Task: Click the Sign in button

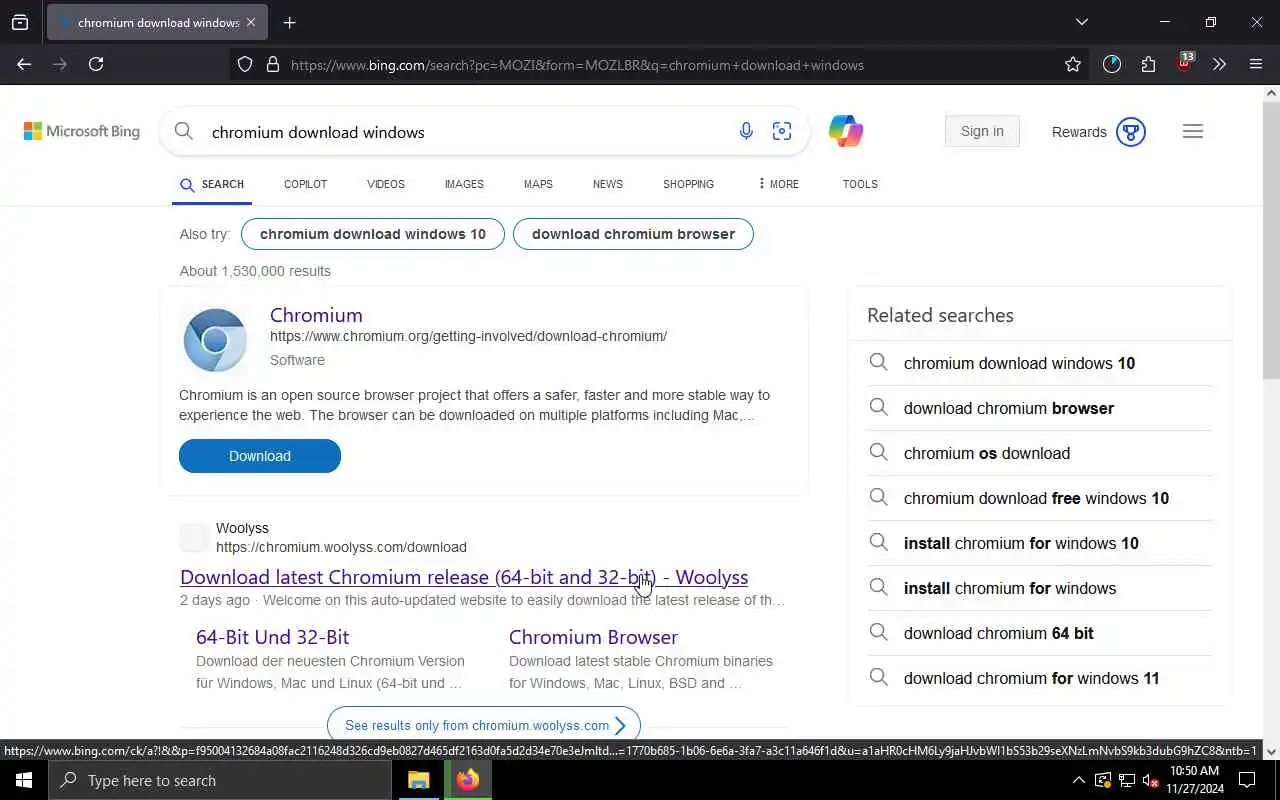Action: coord(982,131)
